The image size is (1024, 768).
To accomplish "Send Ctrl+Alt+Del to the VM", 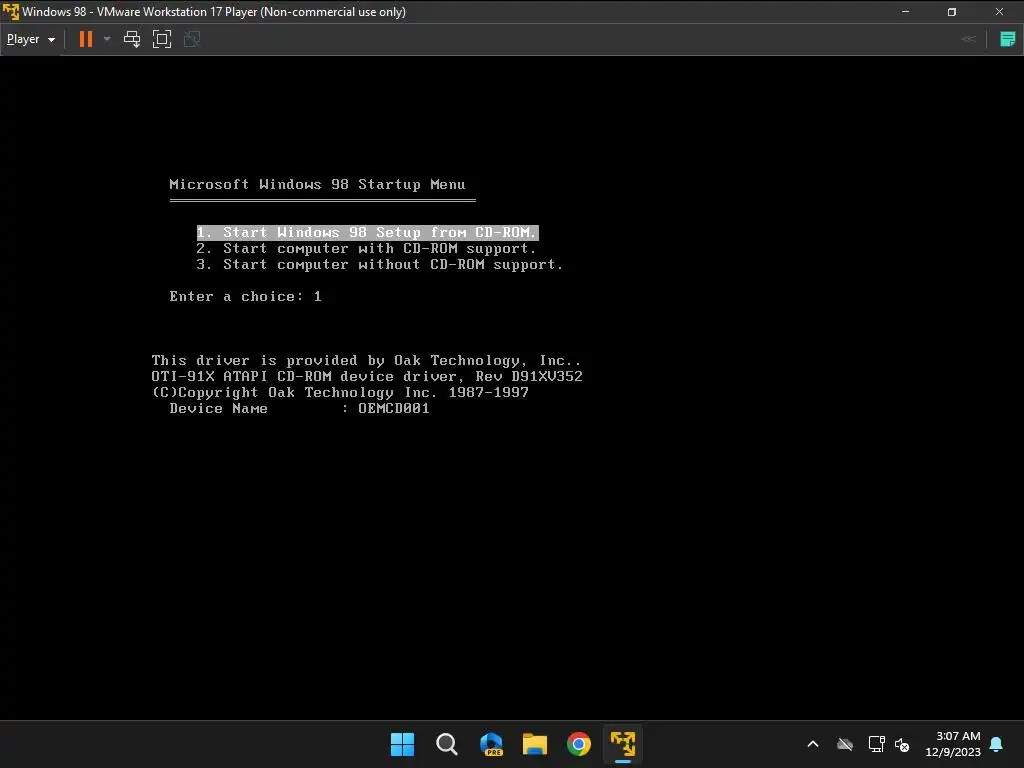I will click(132, 39).
